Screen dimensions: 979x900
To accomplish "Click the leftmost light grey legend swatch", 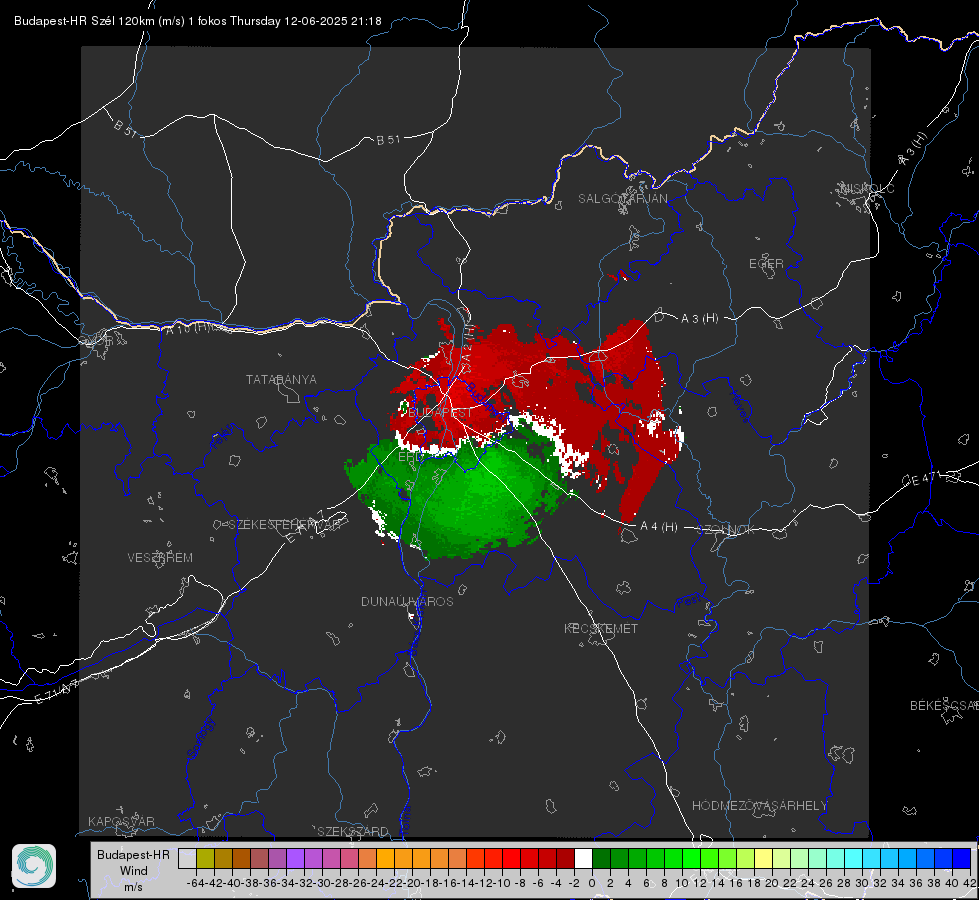I will pyautogui.click(x=187, y=859).
